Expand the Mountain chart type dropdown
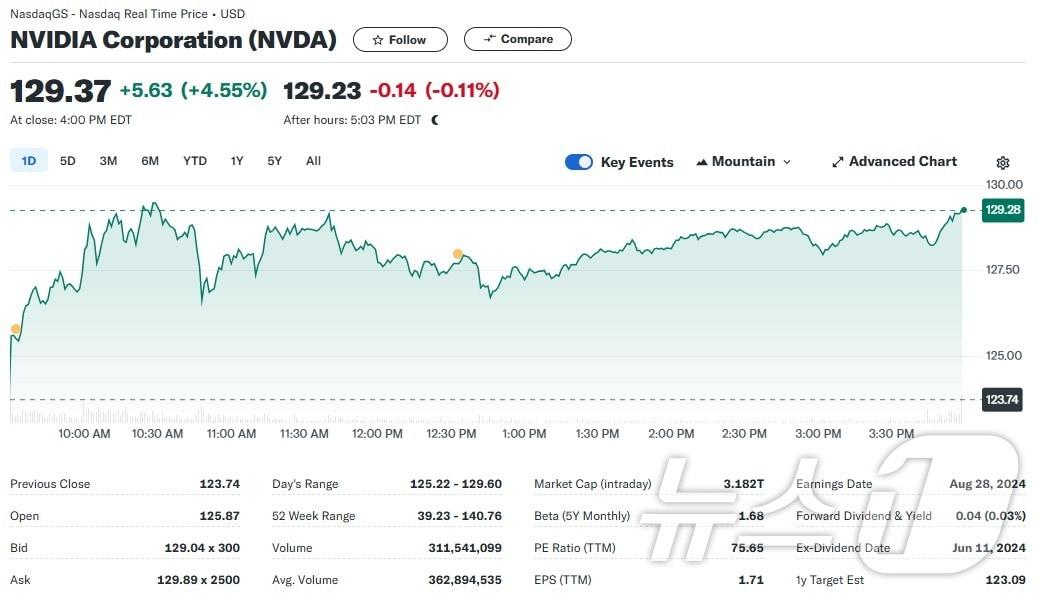Screen dimensions: 1038x593 (787, 162)
